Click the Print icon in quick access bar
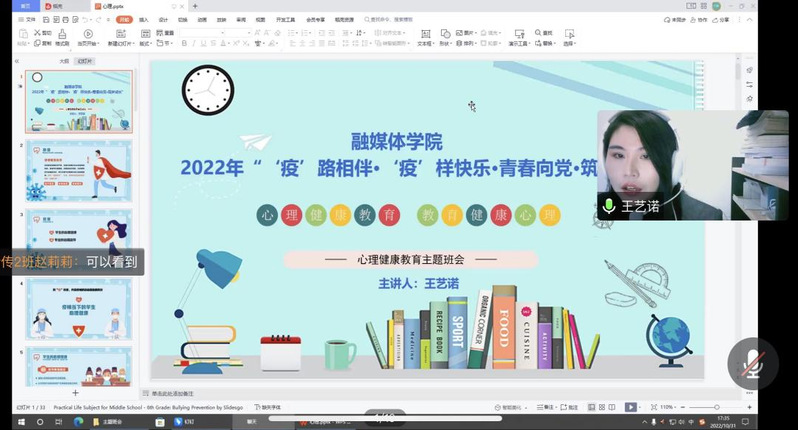The height and width of the screenshot is (430, 798). pyautogui.click(x=65, y=20)
